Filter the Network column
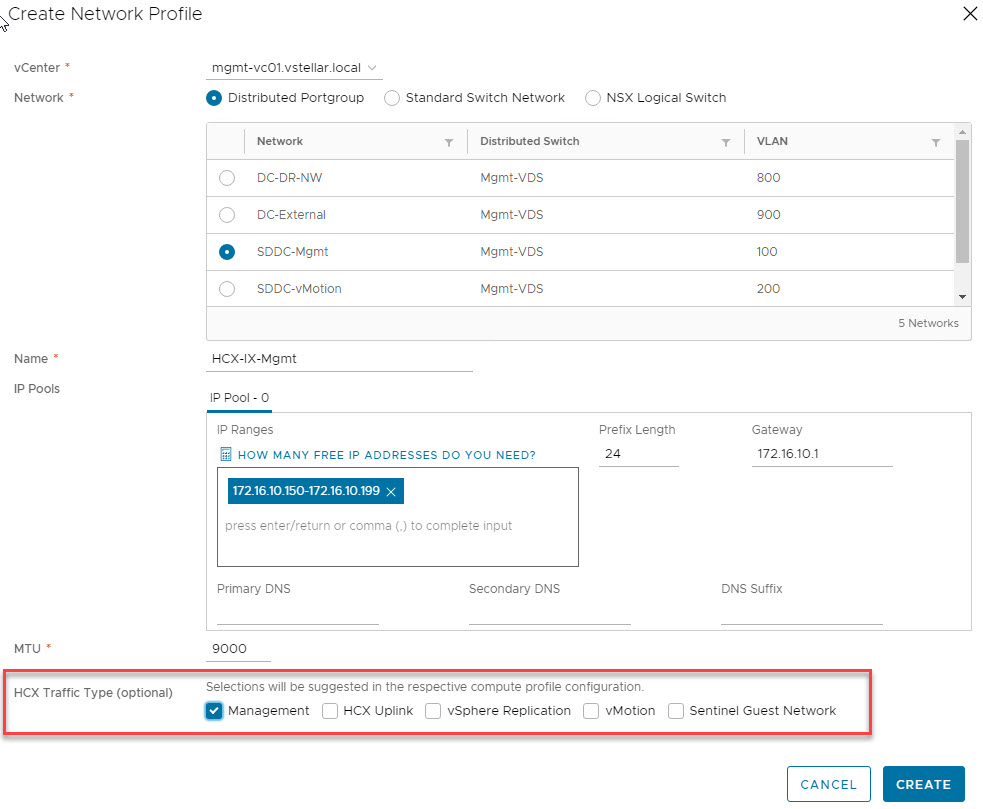 coord(449,143)
